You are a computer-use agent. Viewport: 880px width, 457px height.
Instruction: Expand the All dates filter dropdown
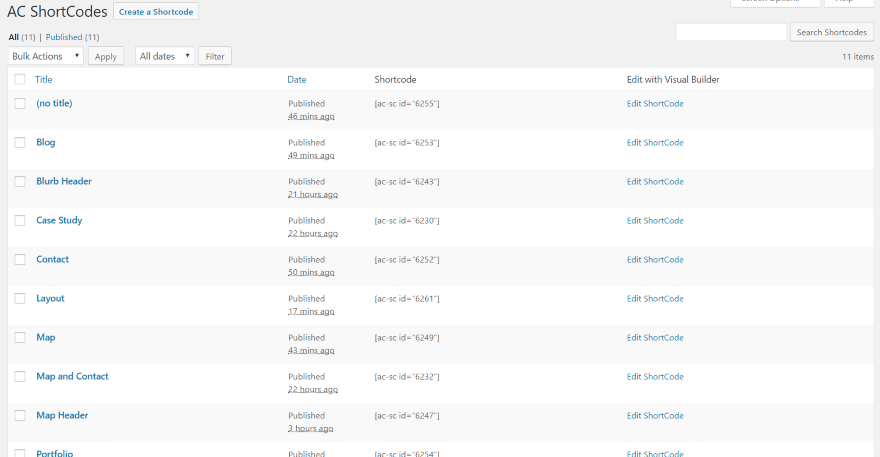tap(165, 56)
